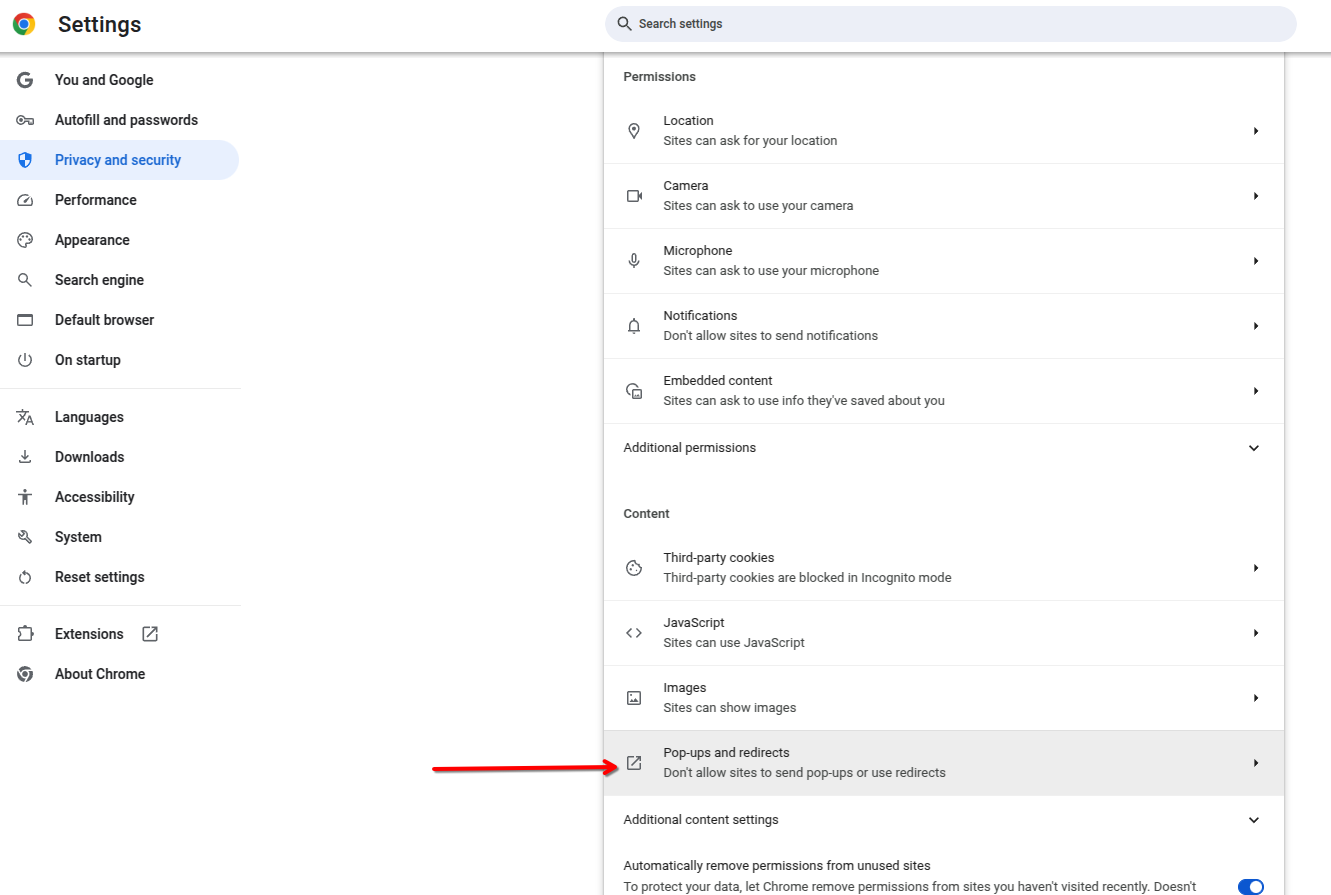
Task: Click the Third-party cookies icon
Action: [634, 567]
